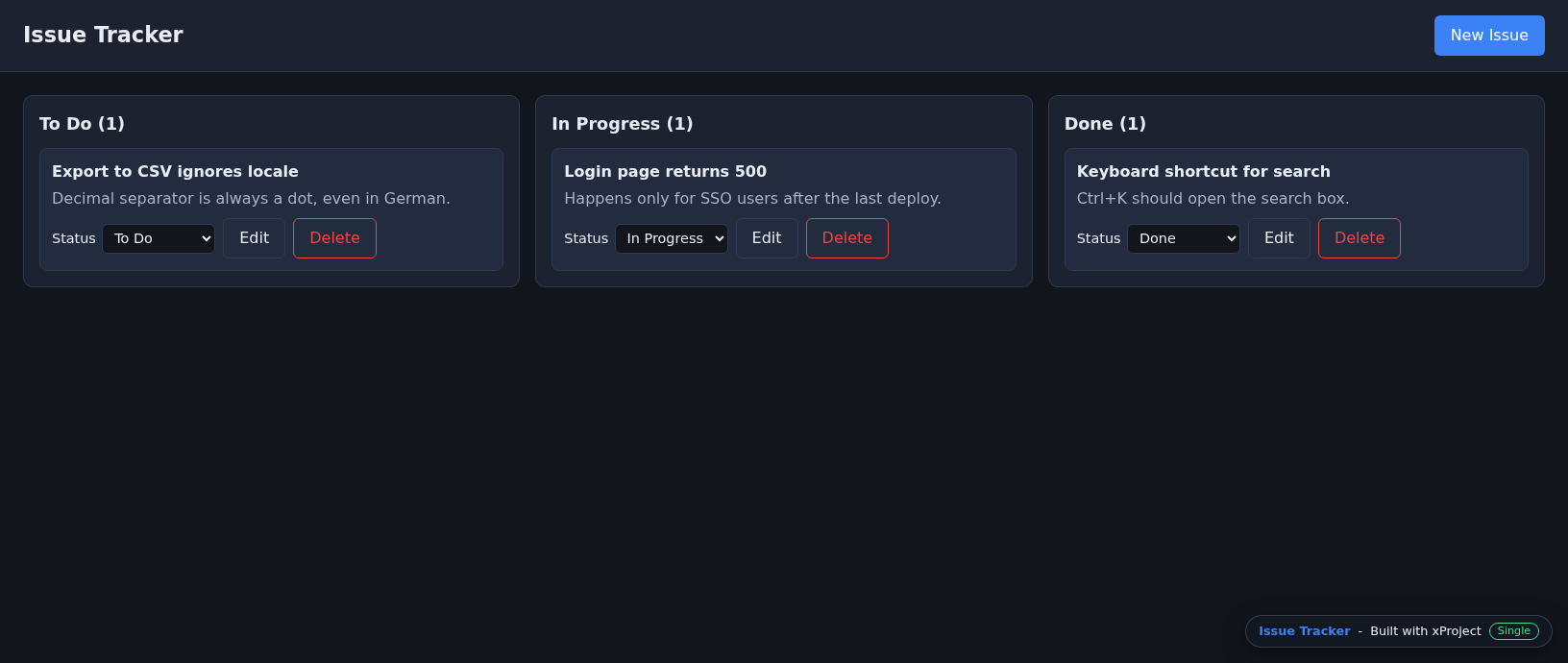Open Status dropdown for Export to CSV issue
Screen dimensions: 1568x663
pyautogui.click(x=159, y=238)
